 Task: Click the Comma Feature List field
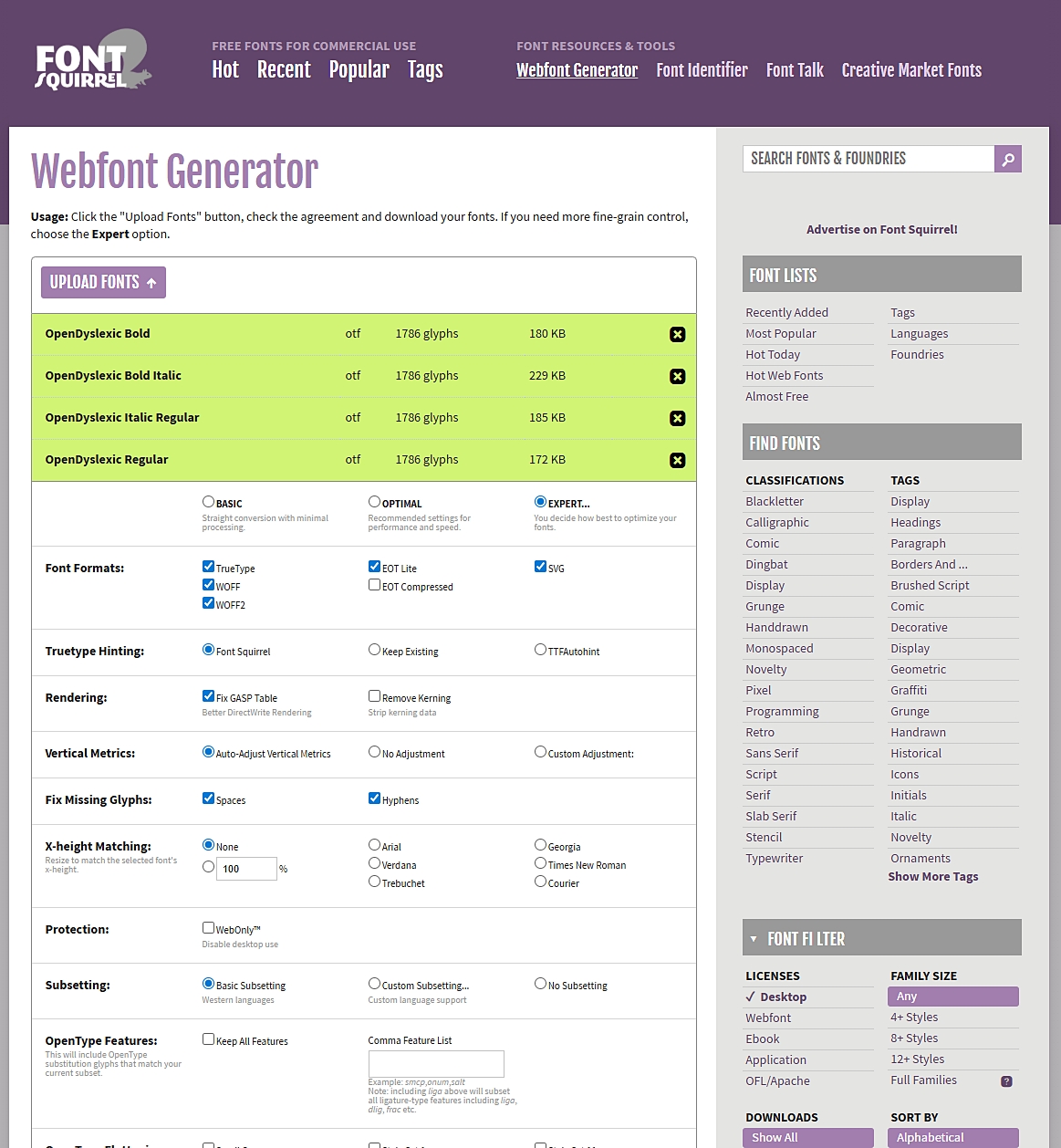coord(436,1064)
